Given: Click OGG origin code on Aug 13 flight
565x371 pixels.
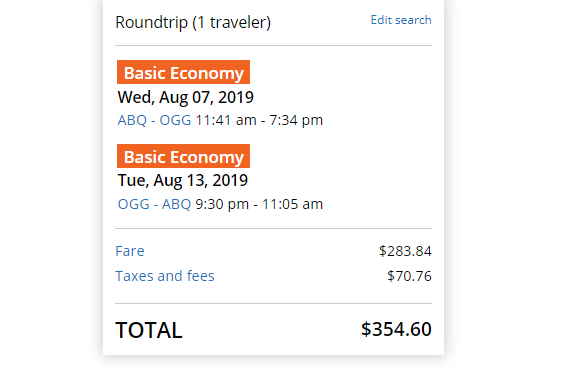Looking at the screenshot, I should (133, 204).
